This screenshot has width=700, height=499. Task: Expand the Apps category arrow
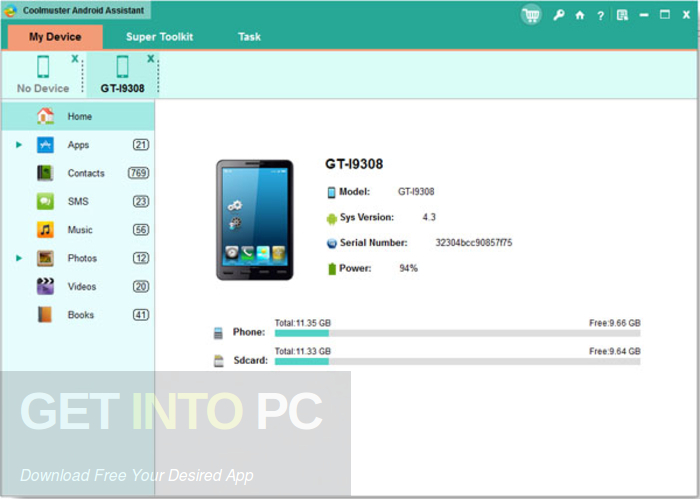tap(19, 145)
